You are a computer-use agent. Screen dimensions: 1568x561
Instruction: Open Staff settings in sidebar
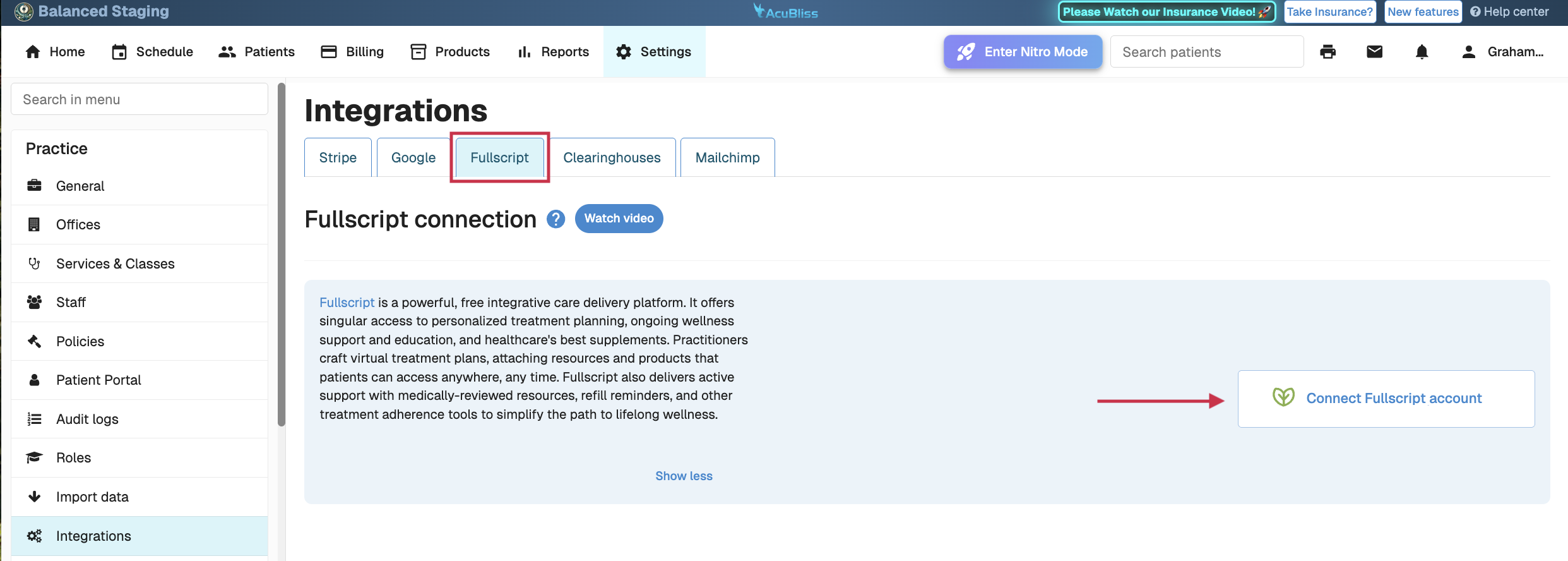click(71, 302)
